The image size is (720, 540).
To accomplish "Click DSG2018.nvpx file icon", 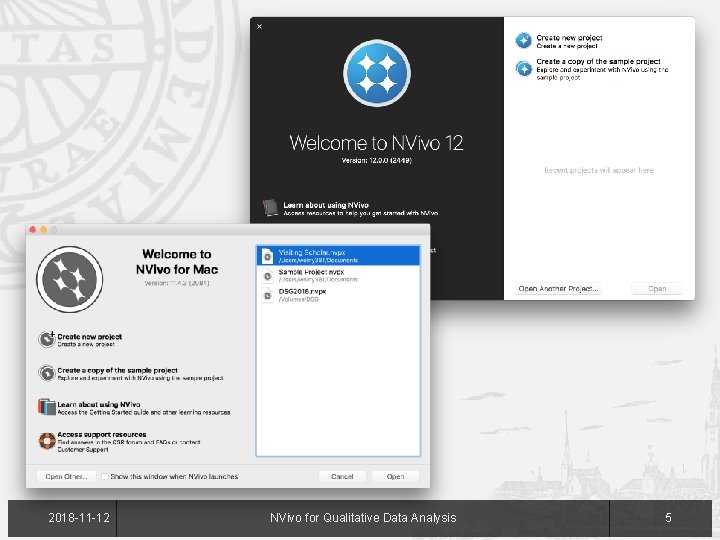I will [x=267, y=295].
